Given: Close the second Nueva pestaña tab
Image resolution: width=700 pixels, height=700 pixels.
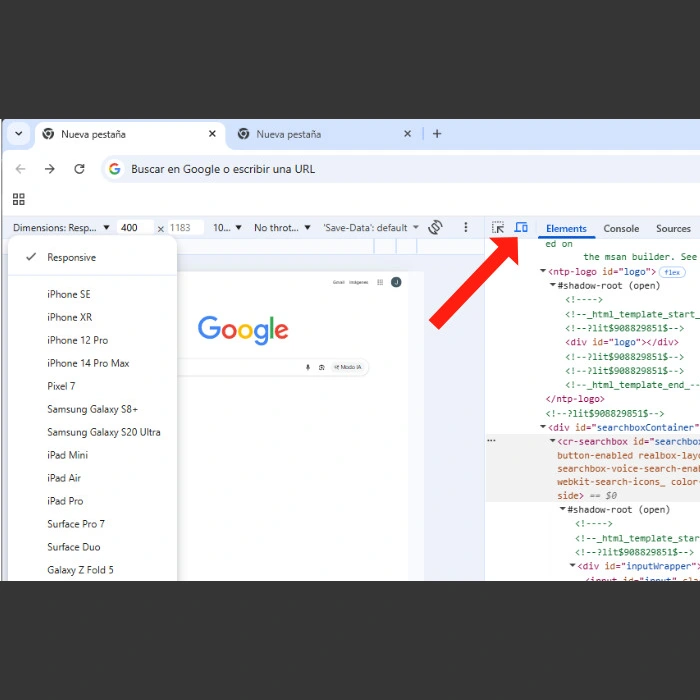Looking at the screenshot, I should tap(407, 134).
